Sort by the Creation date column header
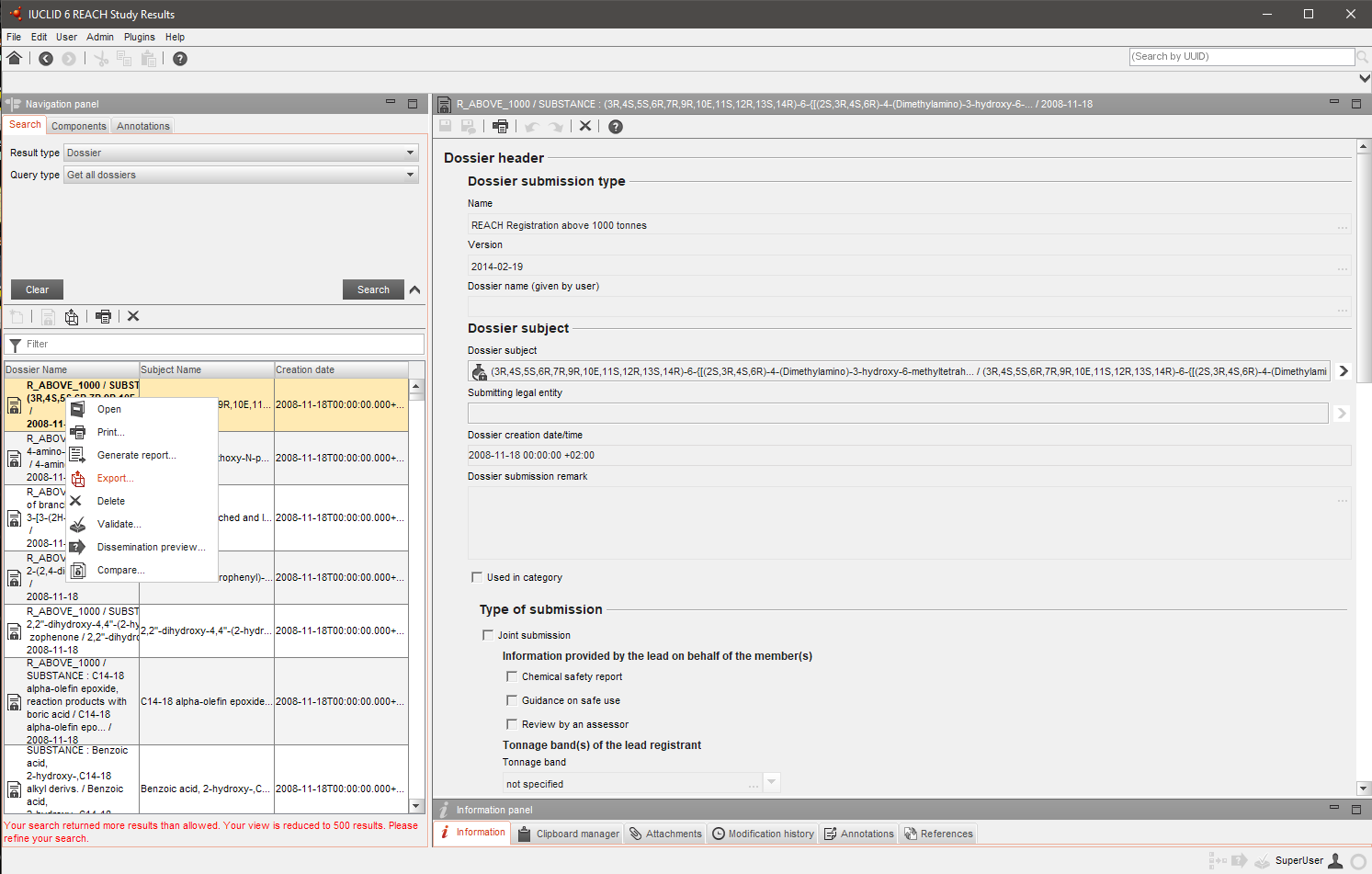 point(341,369)
